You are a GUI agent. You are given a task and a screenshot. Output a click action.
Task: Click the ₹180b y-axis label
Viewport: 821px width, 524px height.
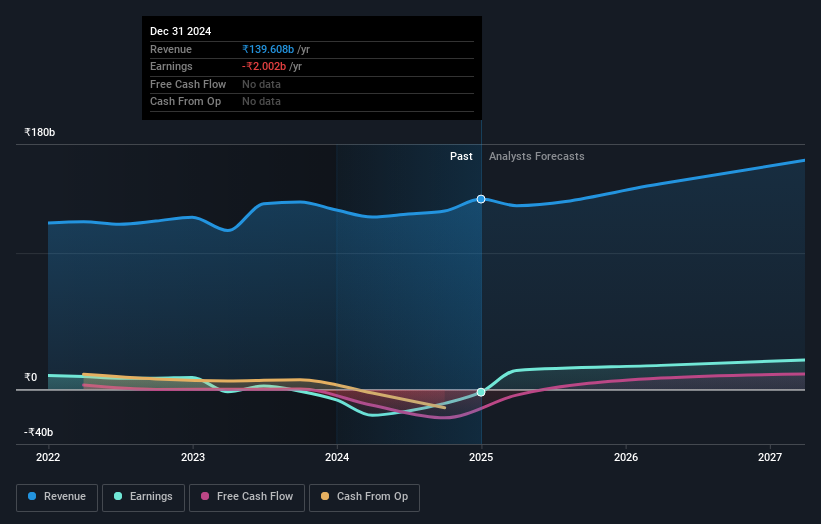click(40, 132)
